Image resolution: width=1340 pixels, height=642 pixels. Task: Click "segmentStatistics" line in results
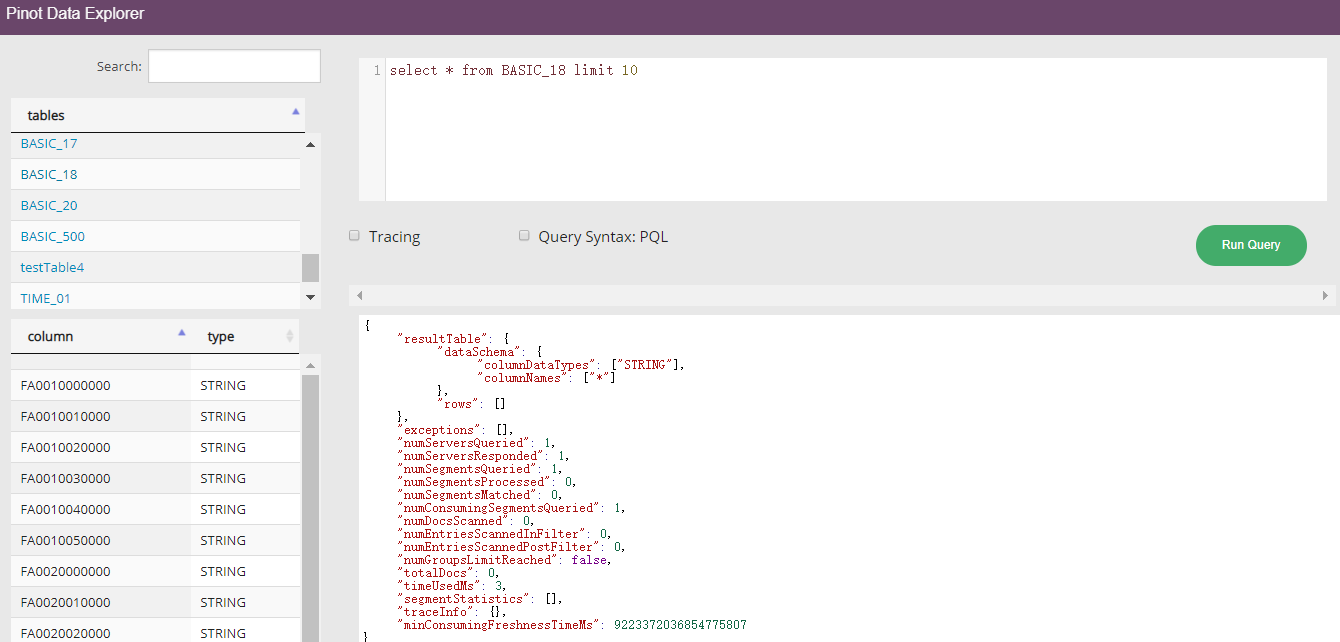pos(480,599)
